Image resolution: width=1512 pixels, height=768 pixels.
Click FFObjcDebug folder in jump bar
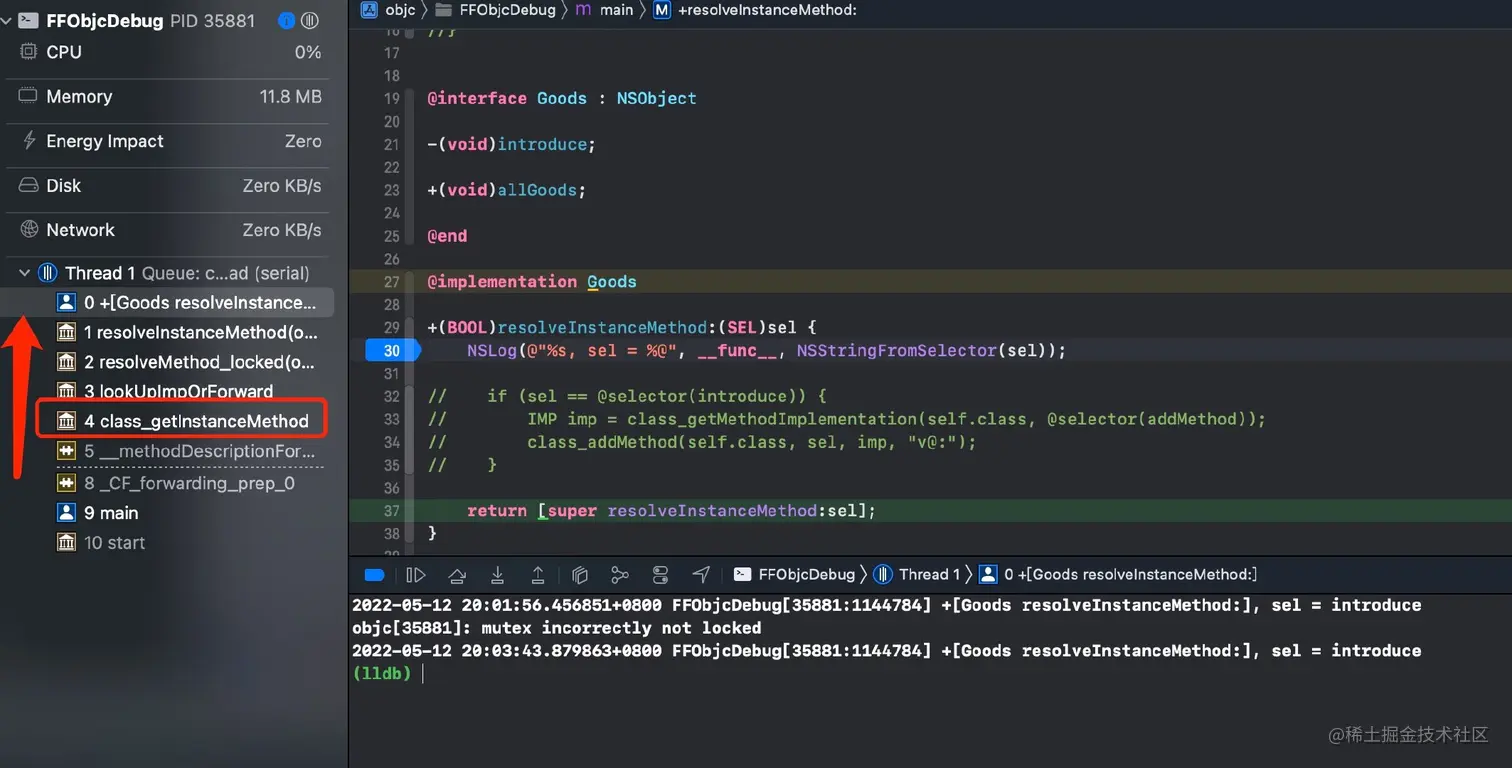[x=495, y=9]
